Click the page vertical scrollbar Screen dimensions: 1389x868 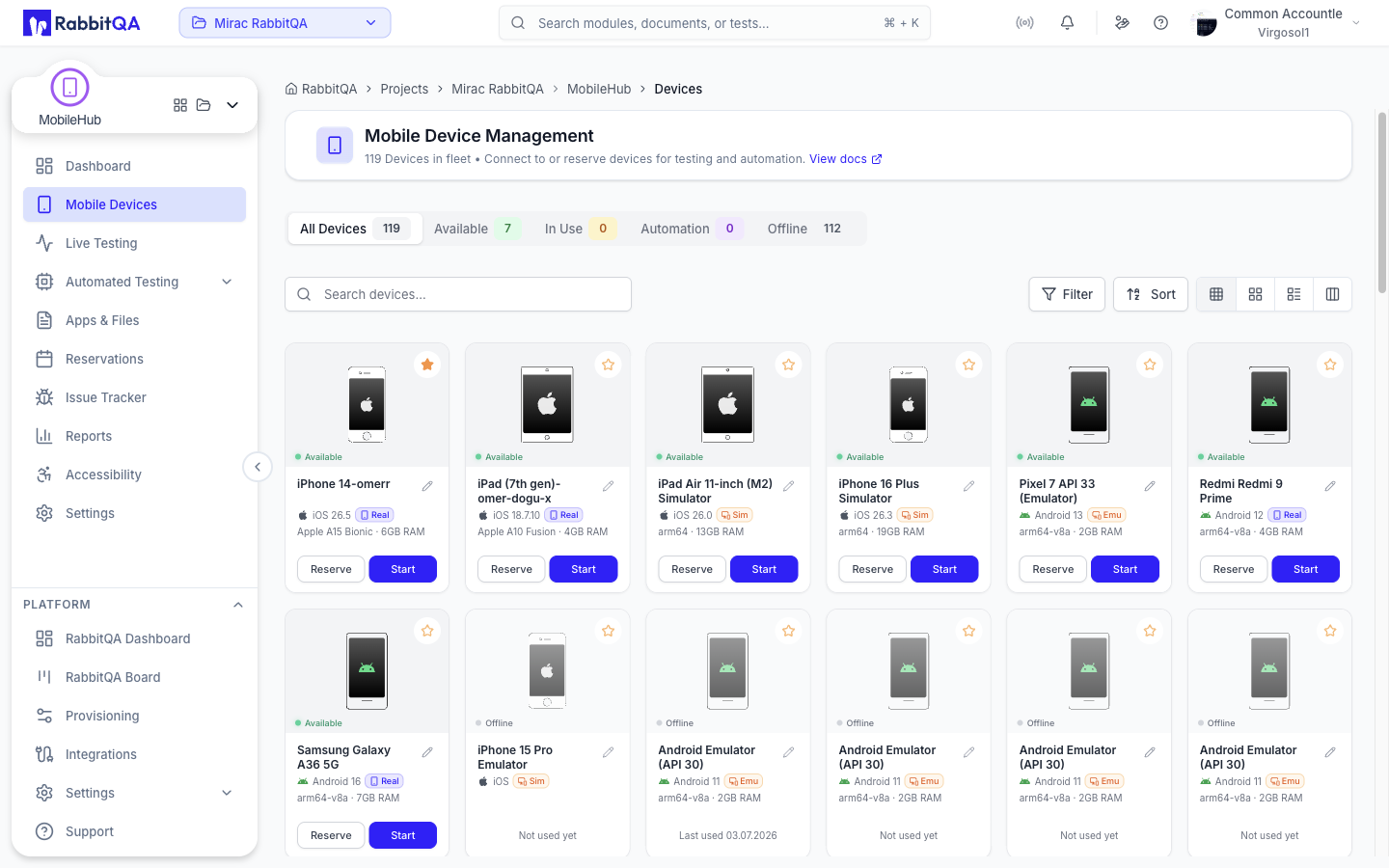(x=1382, y=203)
